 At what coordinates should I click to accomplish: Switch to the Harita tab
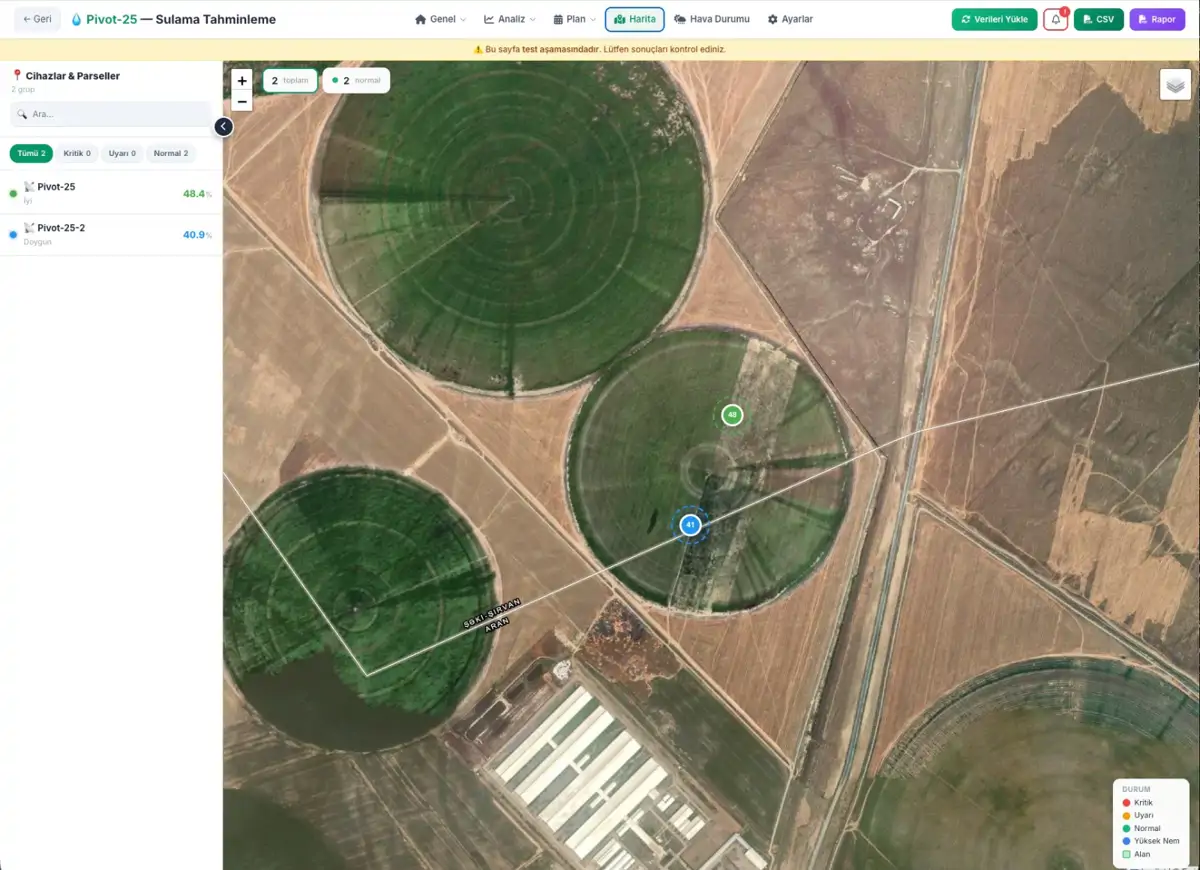tap(635, 19)
